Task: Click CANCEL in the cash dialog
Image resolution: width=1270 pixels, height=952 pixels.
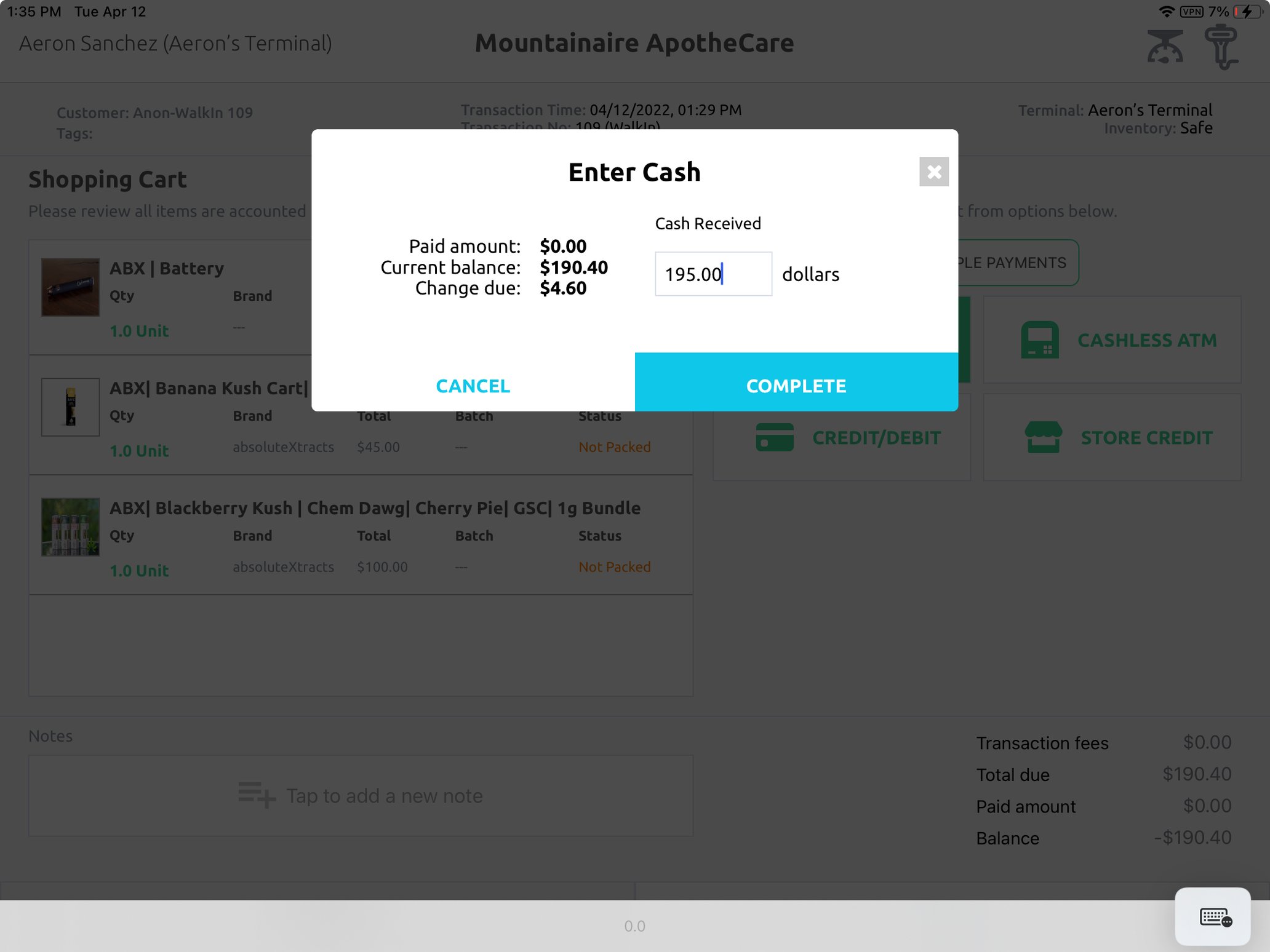Action: pos(473,386)
